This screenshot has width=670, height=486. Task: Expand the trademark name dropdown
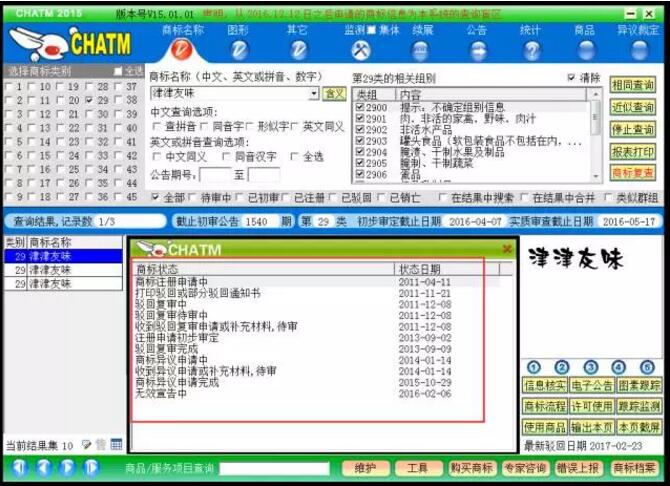(x=314, y=93)
